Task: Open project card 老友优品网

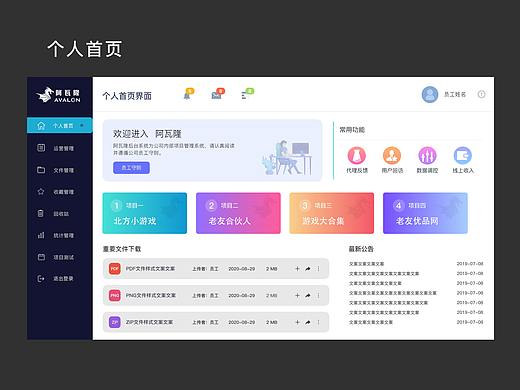Action: point(425,213)
